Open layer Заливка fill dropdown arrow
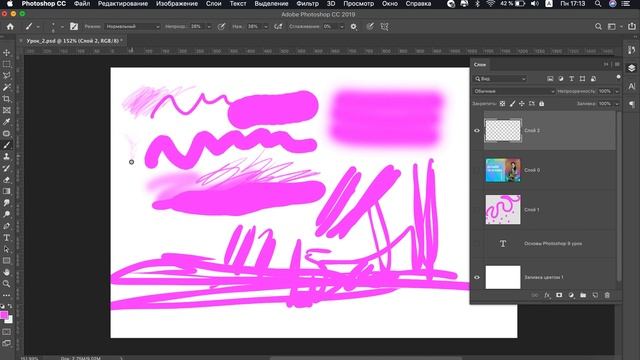This screenshot has width=640, height=360. coord(617,104)
